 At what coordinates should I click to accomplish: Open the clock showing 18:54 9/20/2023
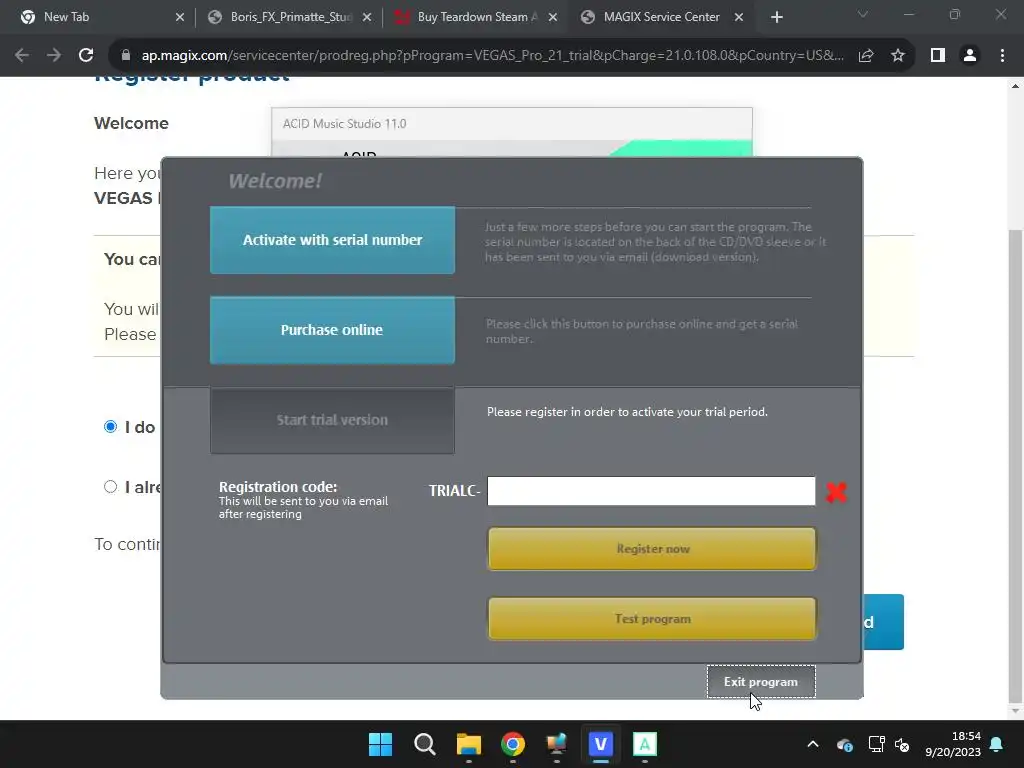pos(953,744)
